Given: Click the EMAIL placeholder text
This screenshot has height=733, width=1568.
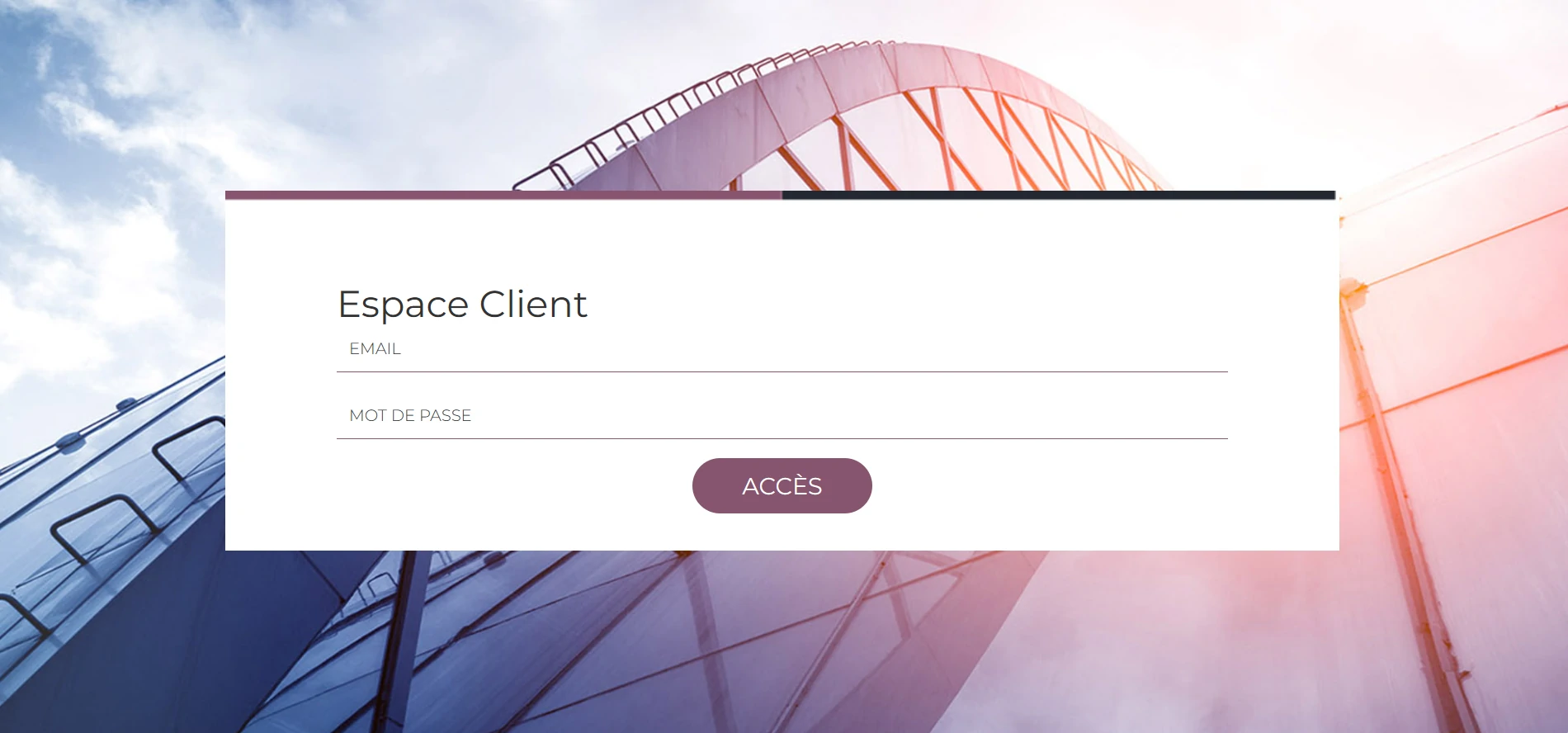Looking at the screenshot, I should point(375,349).
